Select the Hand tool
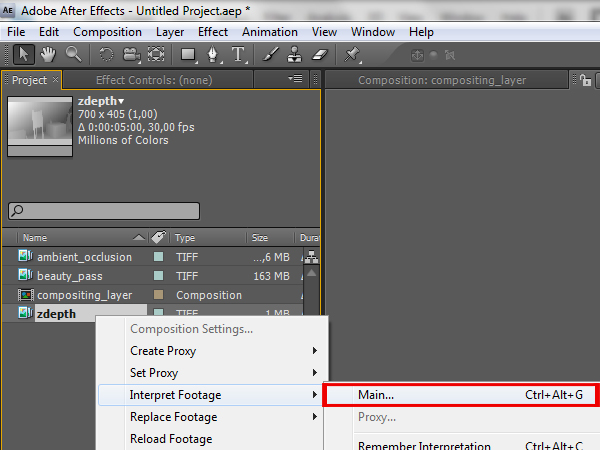 coord(48,54)
